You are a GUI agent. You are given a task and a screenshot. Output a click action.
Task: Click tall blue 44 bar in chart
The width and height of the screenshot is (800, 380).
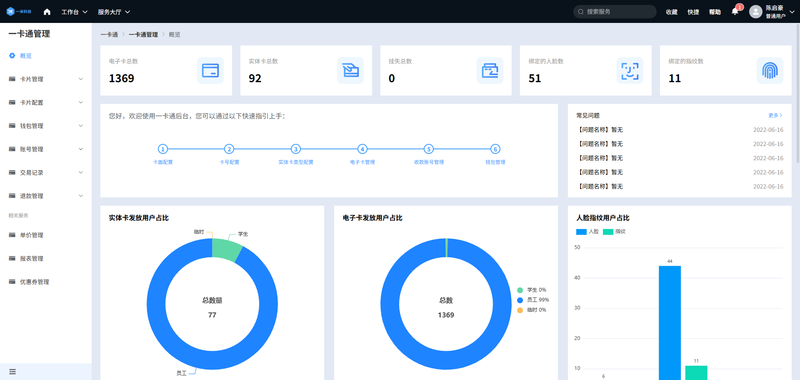point(669,322)
